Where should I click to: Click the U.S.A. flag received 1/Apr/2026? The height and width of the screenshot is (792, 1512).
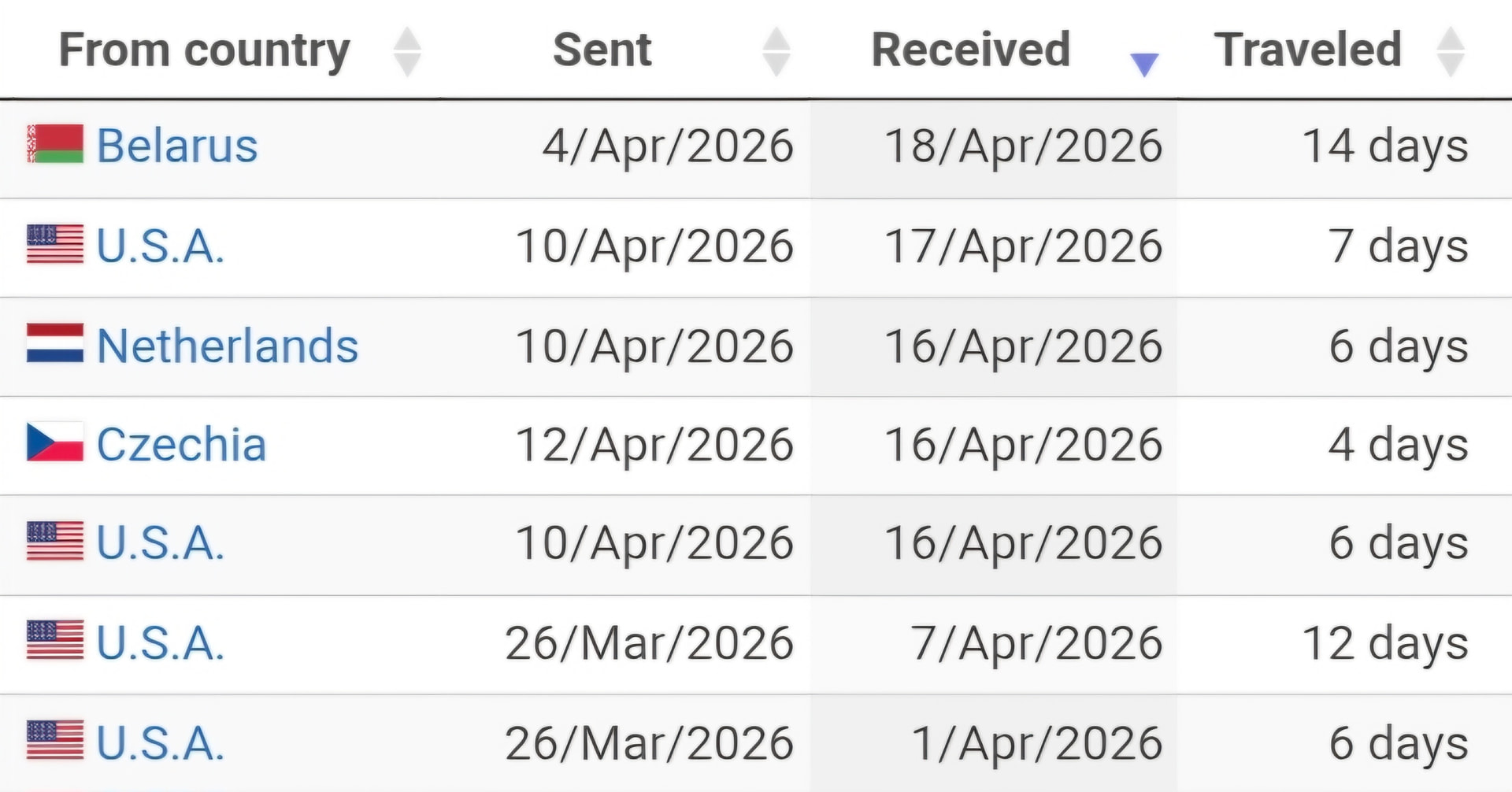[x=54, y=740]
